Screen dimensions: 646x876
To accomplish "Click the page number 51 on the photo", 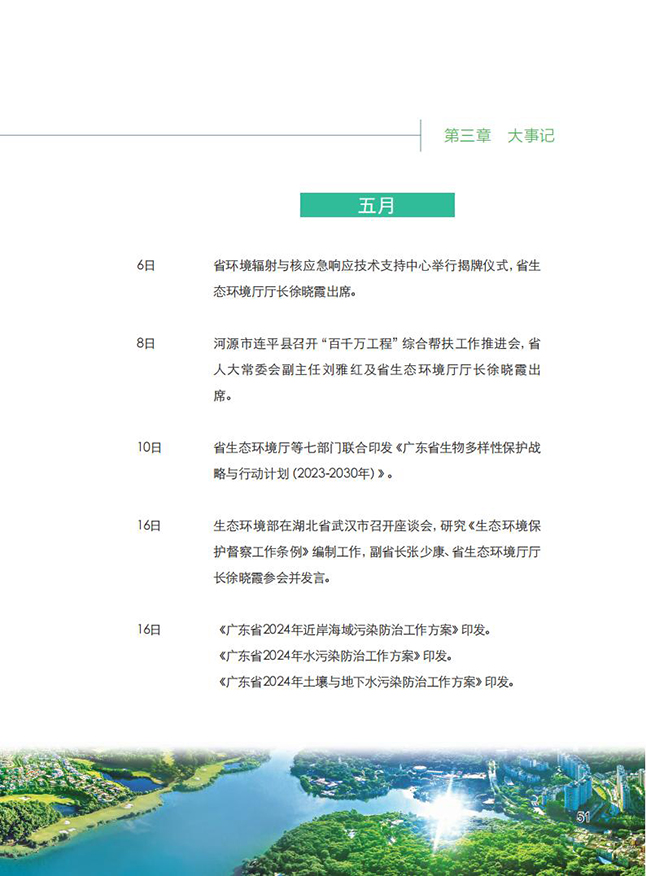I will coord(585,817).
